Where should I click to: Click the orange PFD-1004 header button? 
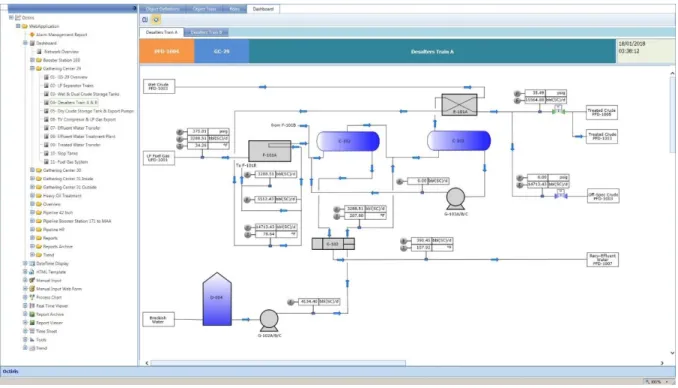point(167,51)
